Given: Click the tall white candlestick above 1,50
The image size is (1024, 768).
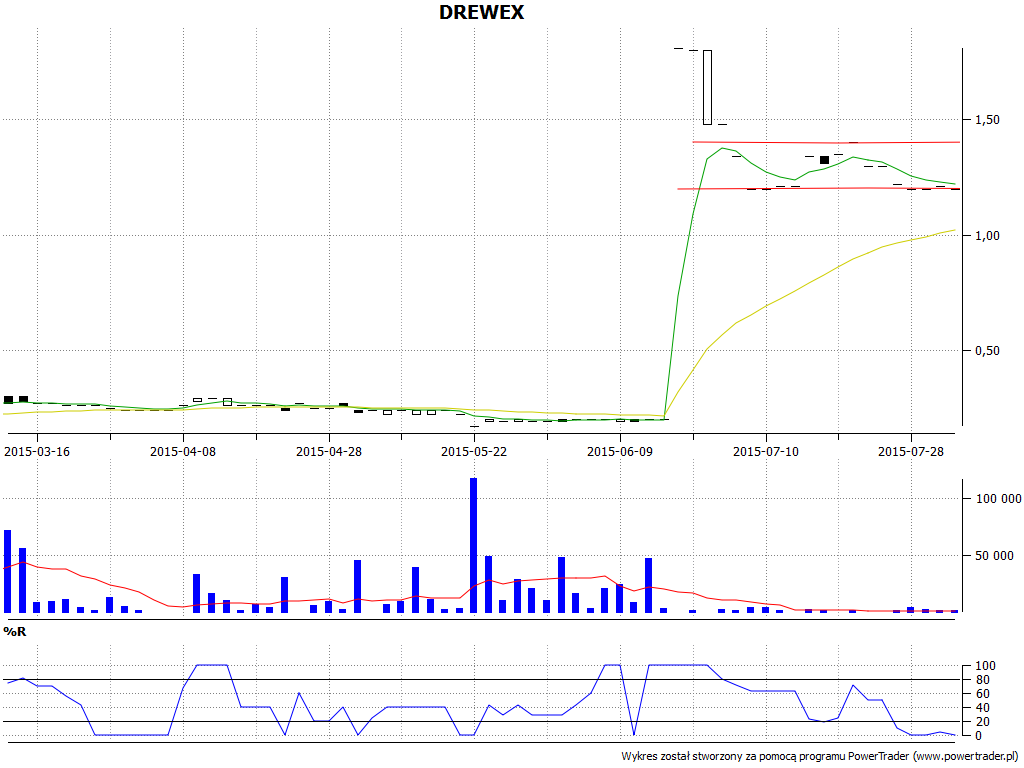Looking at the screenshot, I should click(x=707, y=87).
